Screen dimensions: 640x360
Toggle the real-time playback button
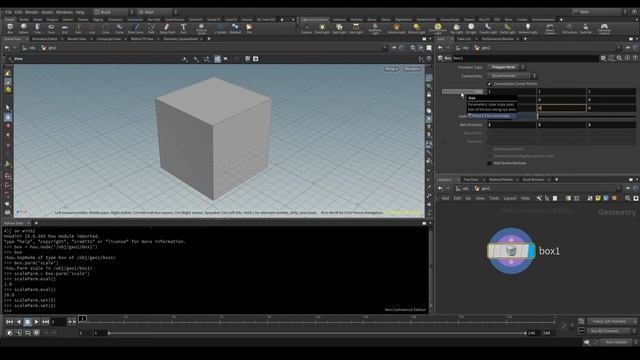tap(10, 333)
